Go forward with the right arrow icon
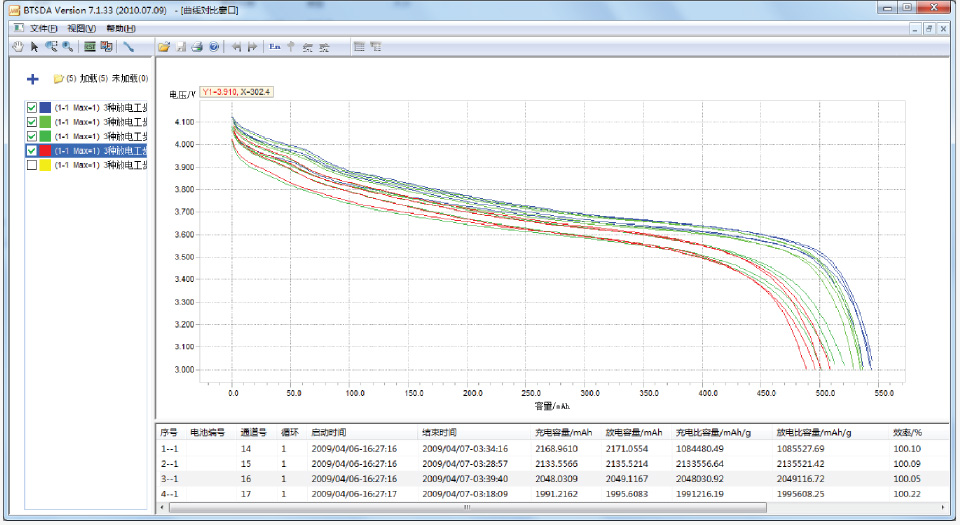 click(x=252, y=47)
